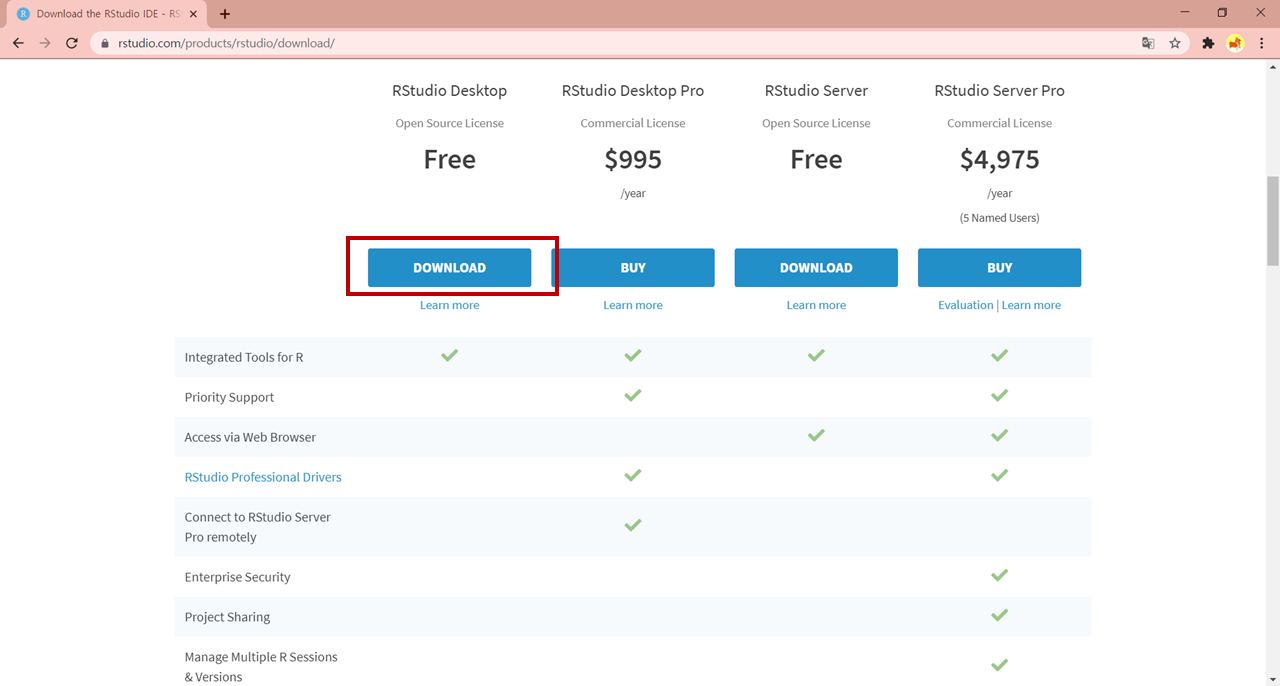Click Server Pro Enterprise Security checkmark
This screenshot has height=686, width=1280.
pyautogui.click(x=999, y=575)
